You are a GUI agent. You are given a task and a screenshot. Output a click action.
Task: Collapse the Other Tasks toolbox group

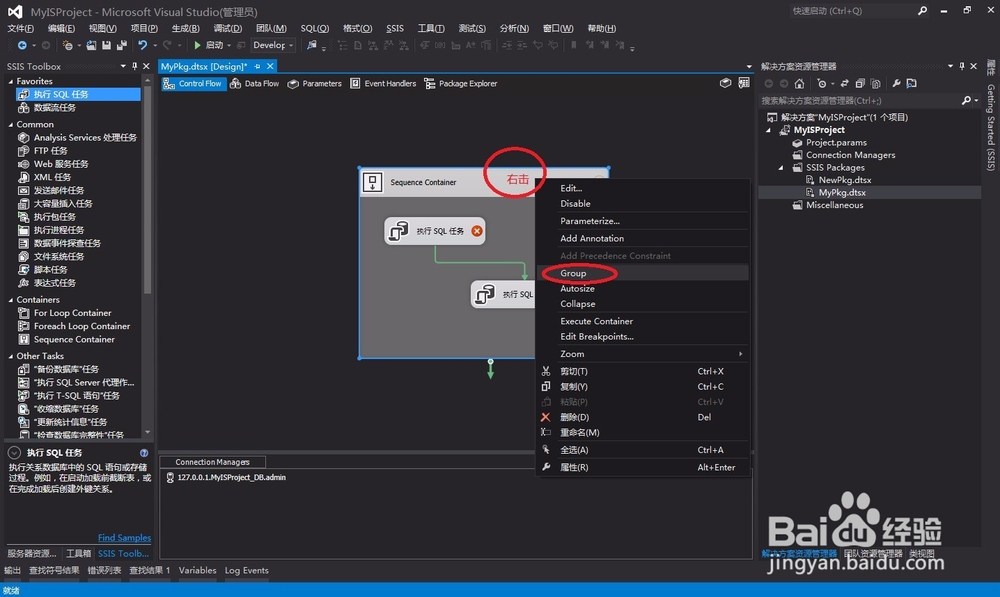pyautogui.click(x=11, y=356)
